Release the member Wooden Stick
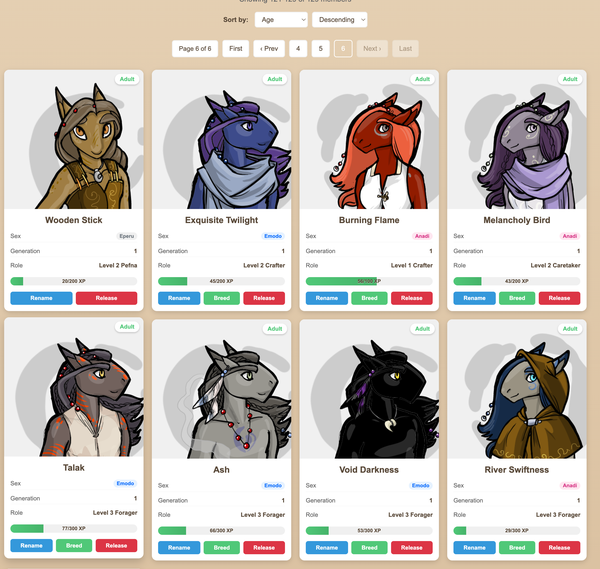 click(106, 298)
